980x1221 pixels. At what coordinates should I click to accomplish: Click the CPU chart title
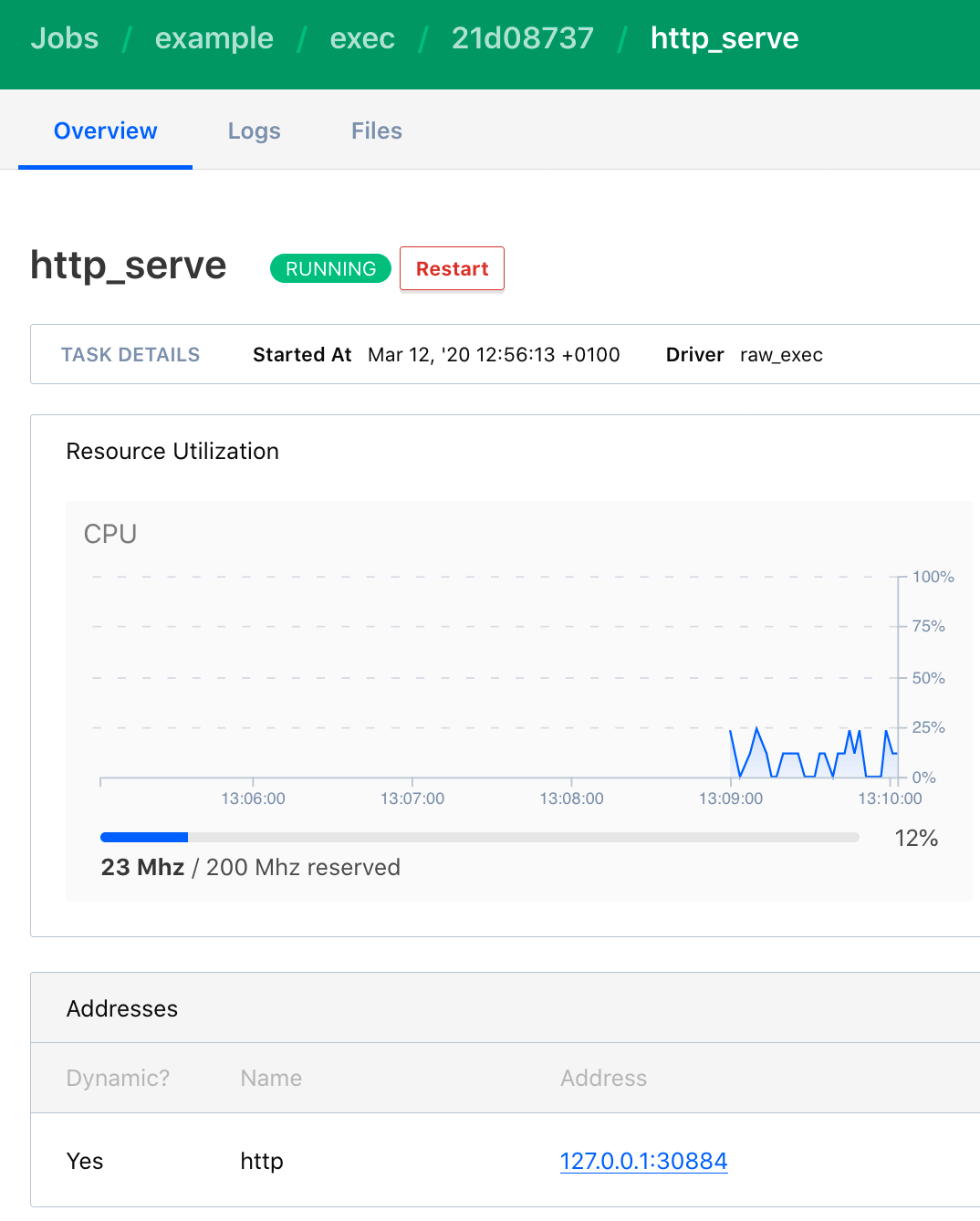(110, 534)
